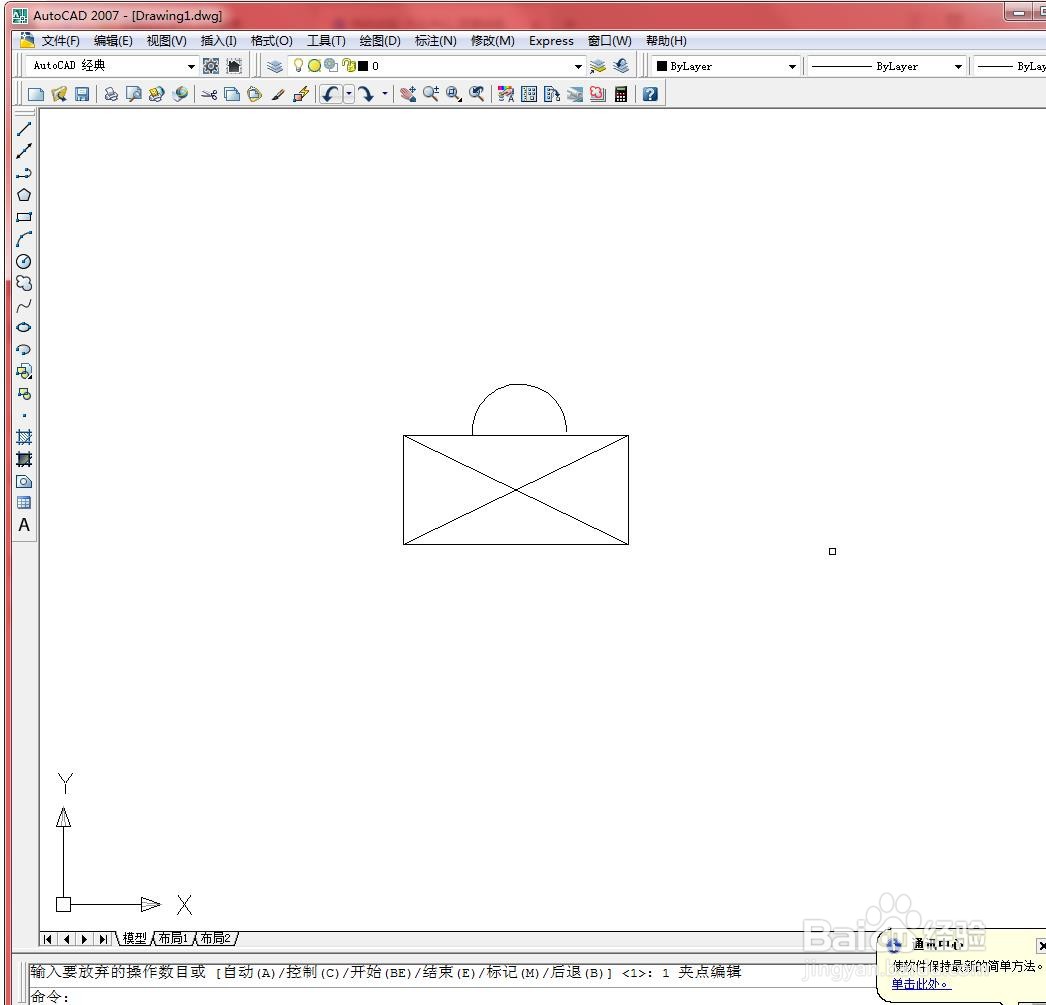The image size is (1046, 1005).
Task: Toggle layer 0 lock icon
Action: point(348,65)
